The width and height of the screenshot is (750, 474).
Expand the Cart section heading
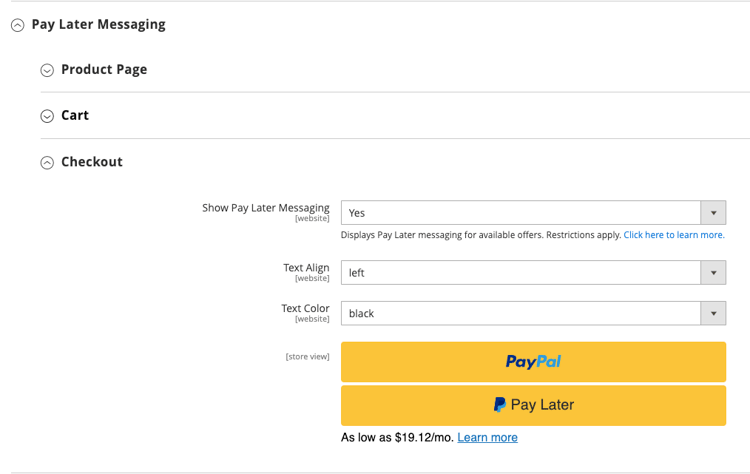coord(75,116)
